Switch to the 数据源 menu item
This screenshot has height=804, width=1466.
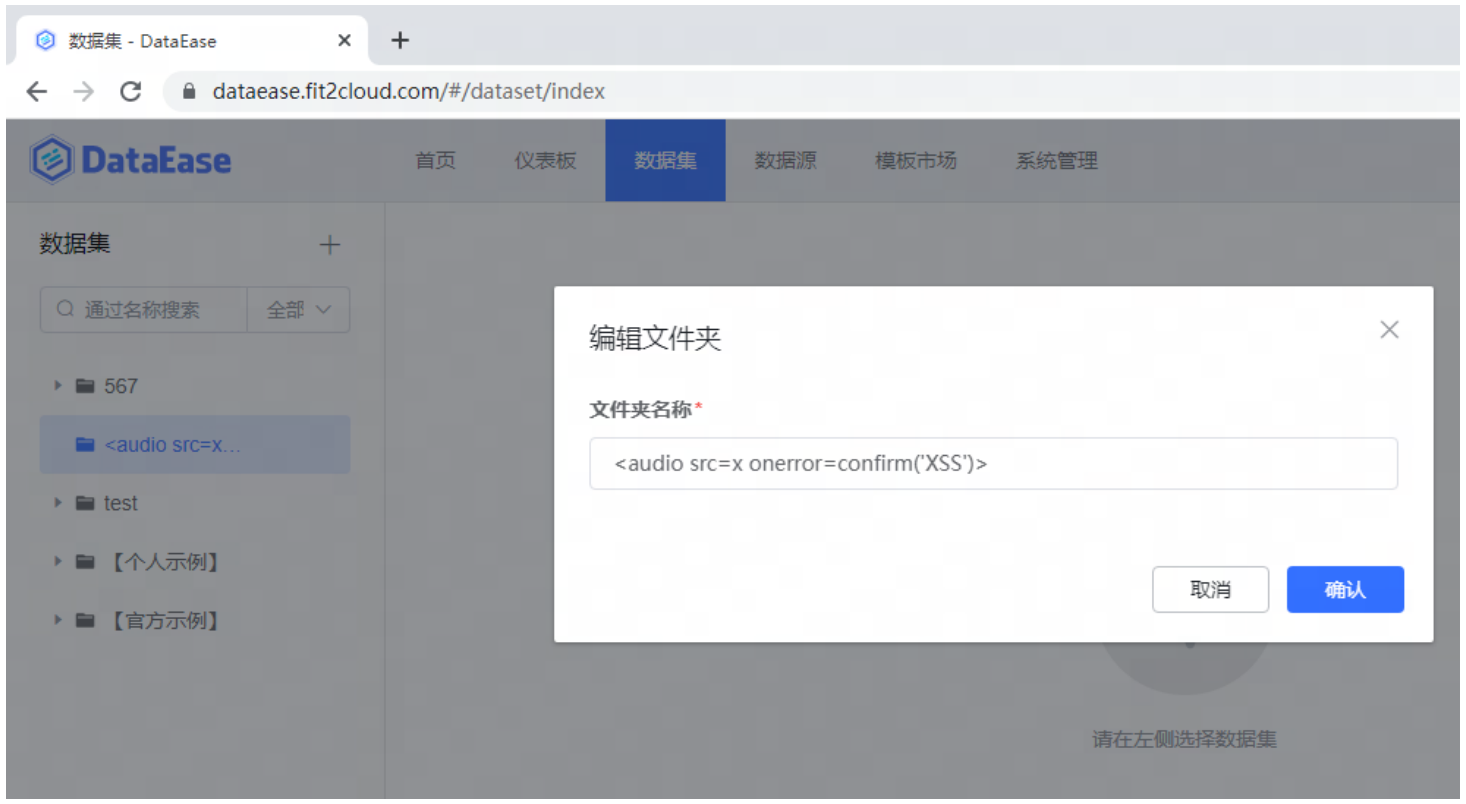pyautogui.click(x=786, y=160)
